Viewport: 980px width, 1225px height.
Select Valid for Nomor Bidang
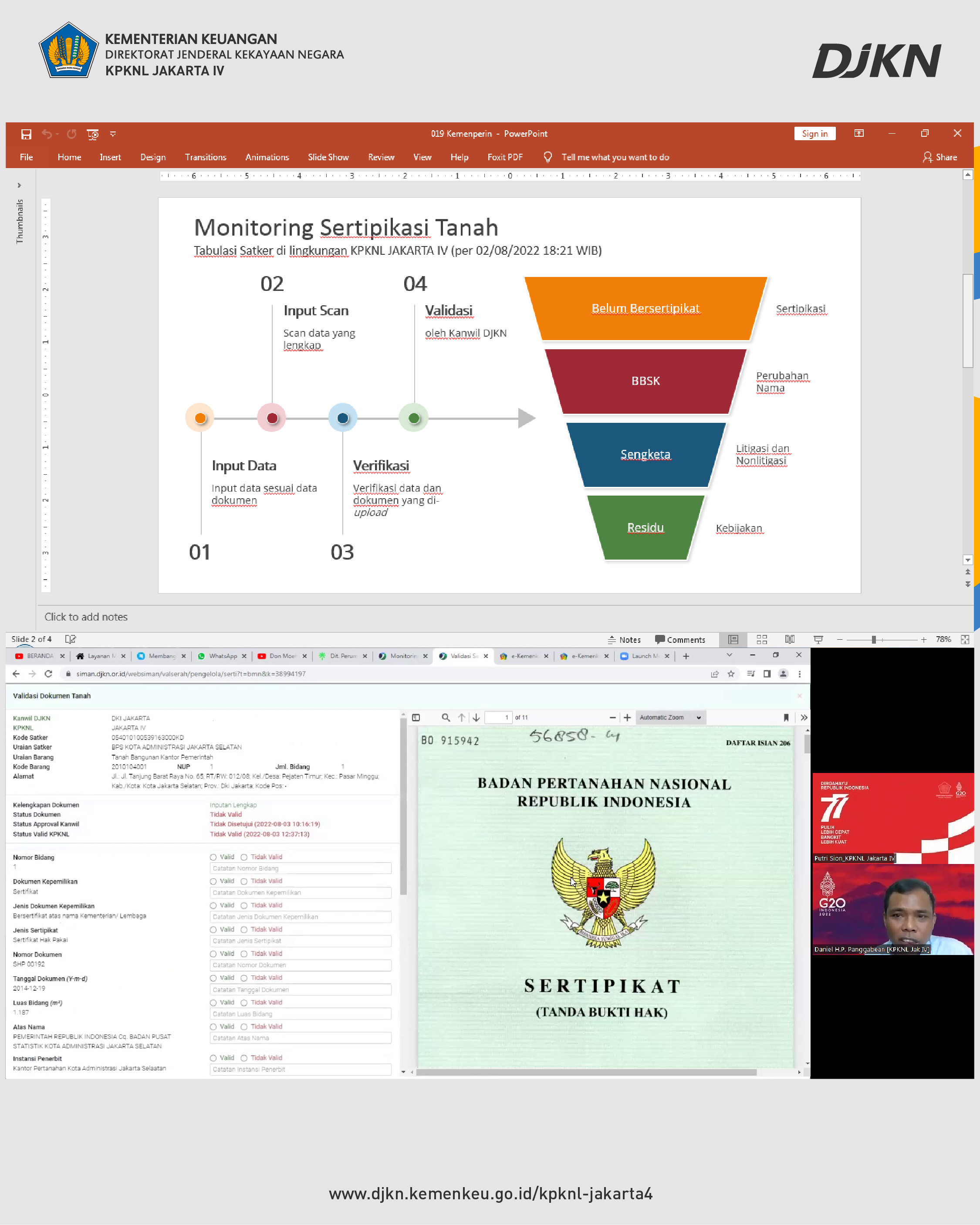tap(213, 857)
